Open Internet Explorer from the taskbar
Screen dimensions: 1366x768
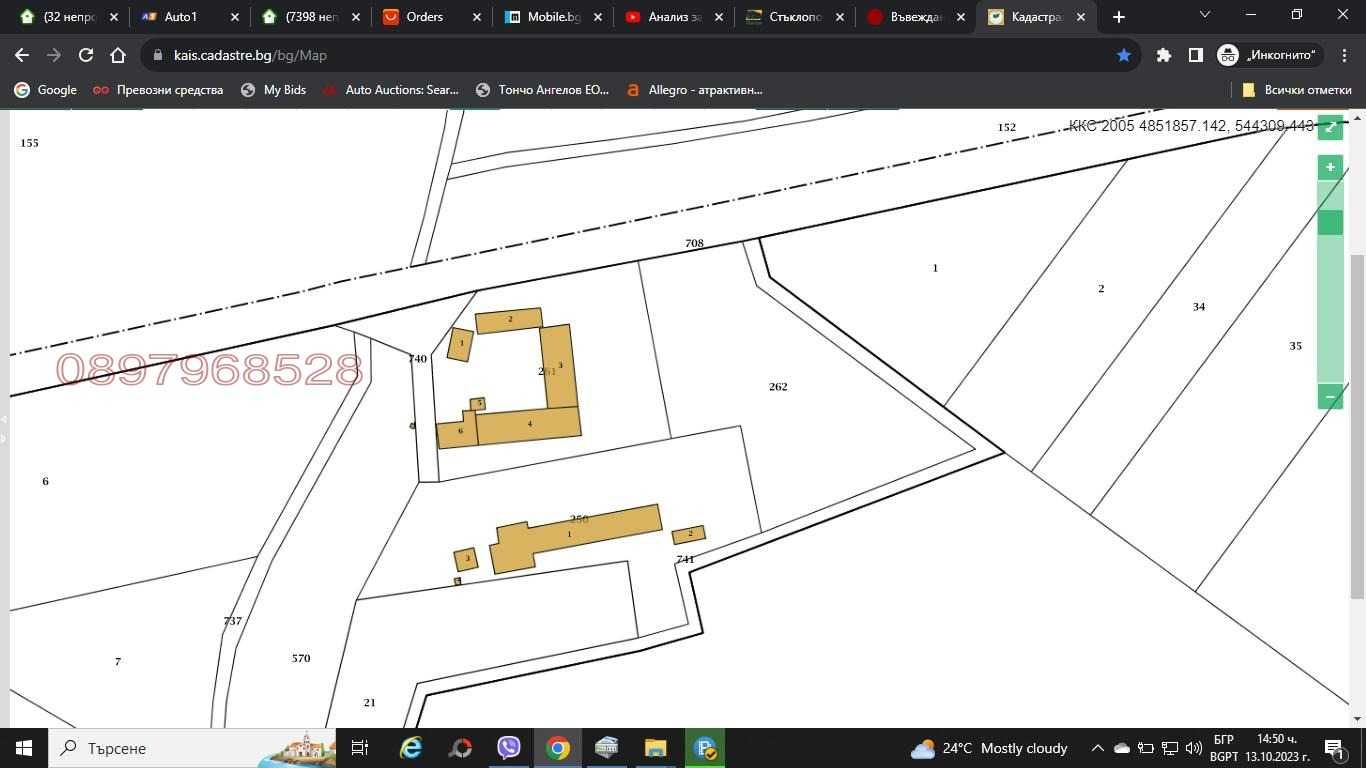(411, 748)
